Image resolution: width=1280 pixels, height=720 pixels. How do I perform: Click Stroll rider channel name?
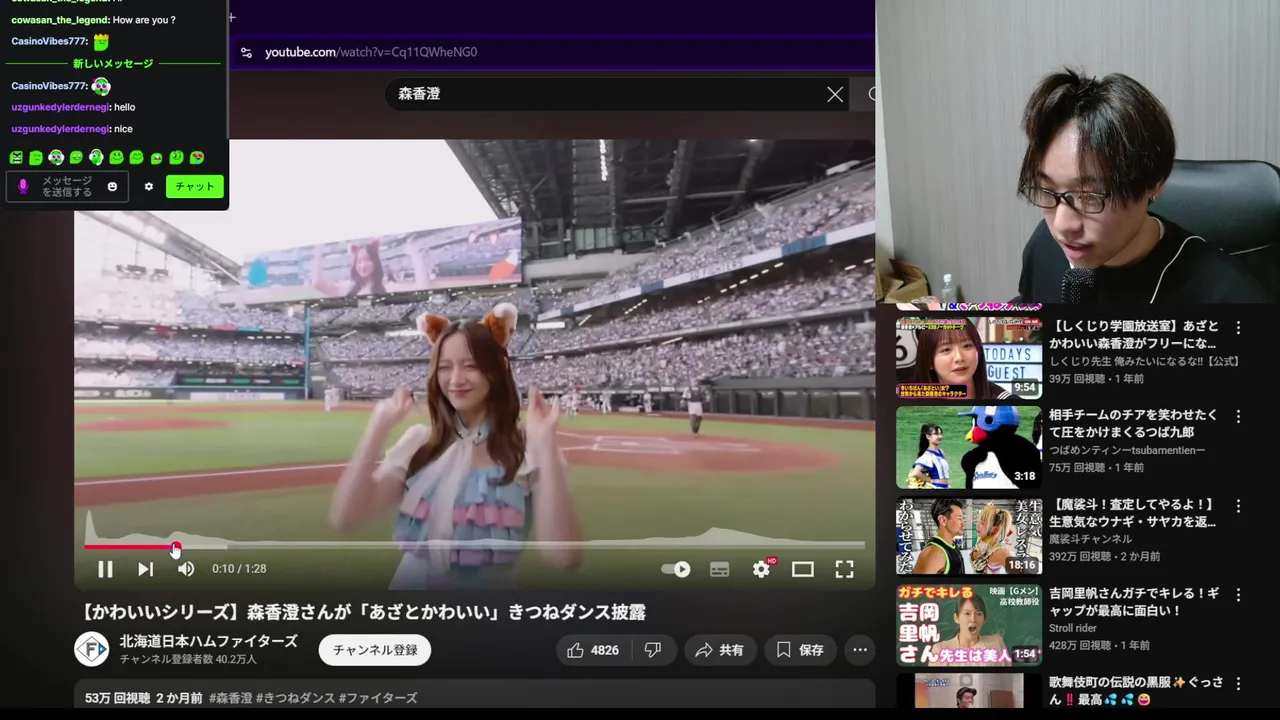coord(1073,628)
